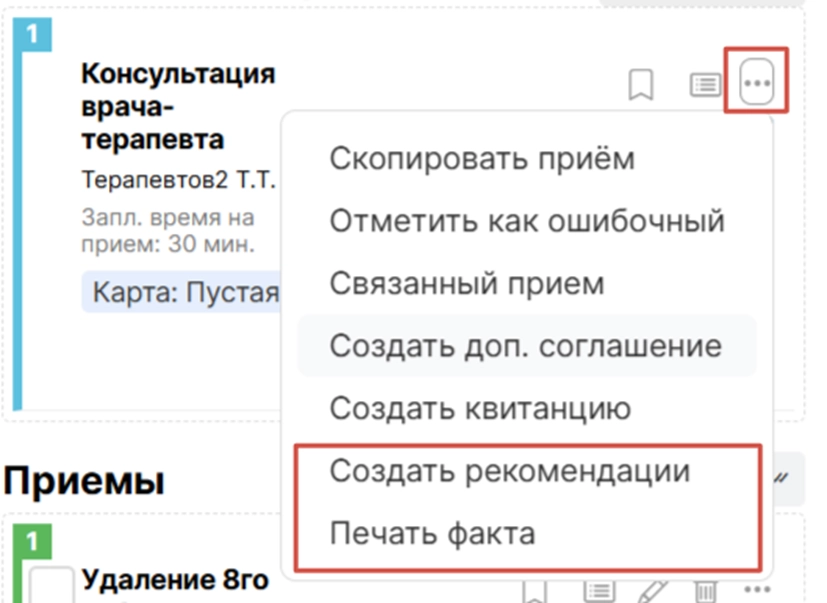Screen dimensions: 827x603
Task: Open the Консультация врача-терапевта title
Action: click(177, 106)
